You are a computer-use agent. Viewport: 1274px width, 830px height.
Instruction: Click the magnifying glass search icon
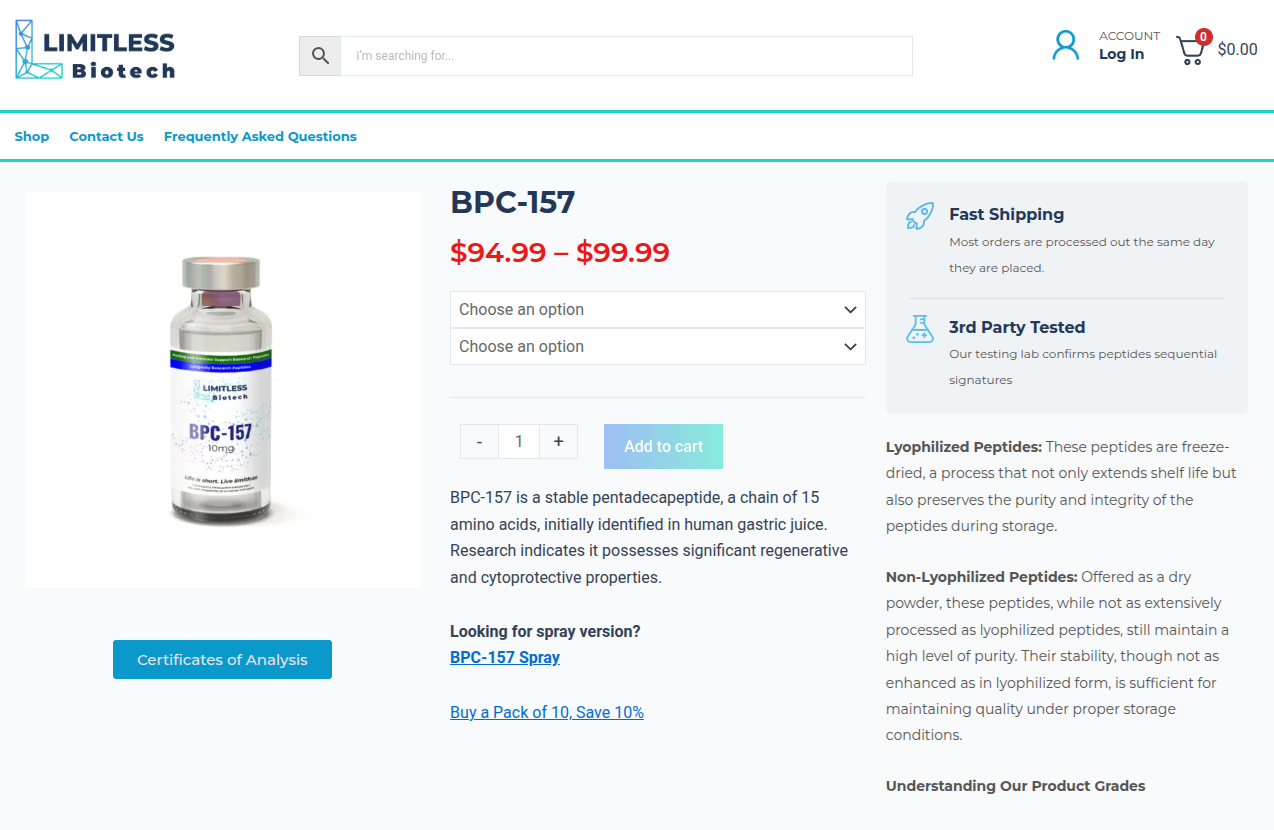320,56
